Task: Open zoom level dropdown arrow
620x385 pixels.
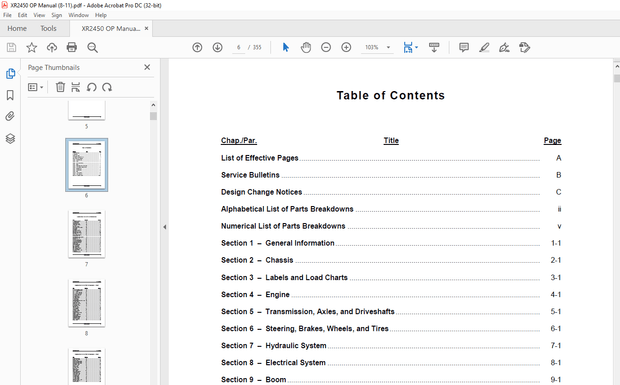Action: pos(388,47)
